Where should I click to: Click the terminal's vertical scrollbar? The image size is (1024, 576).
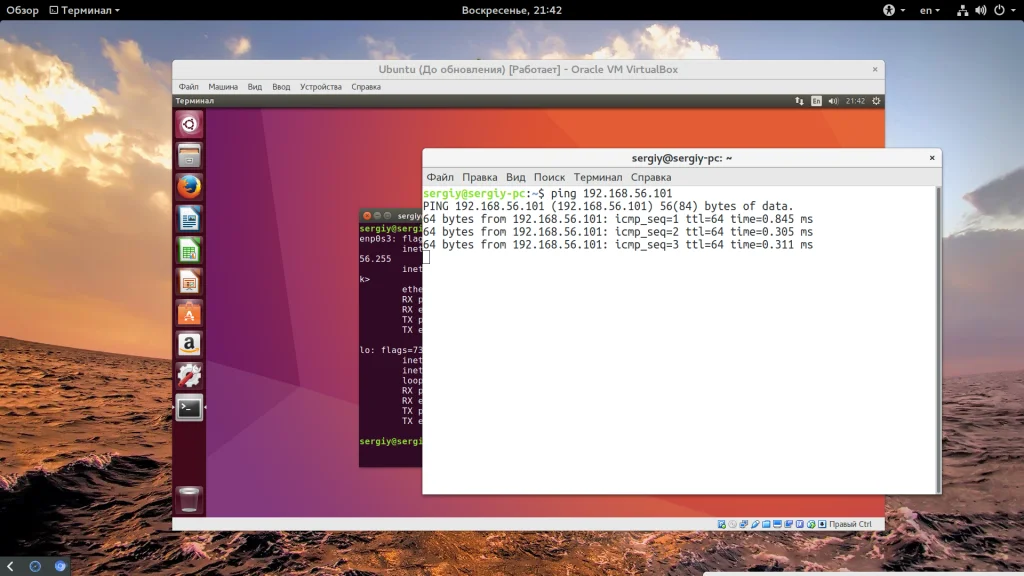[x=938, y=340]
